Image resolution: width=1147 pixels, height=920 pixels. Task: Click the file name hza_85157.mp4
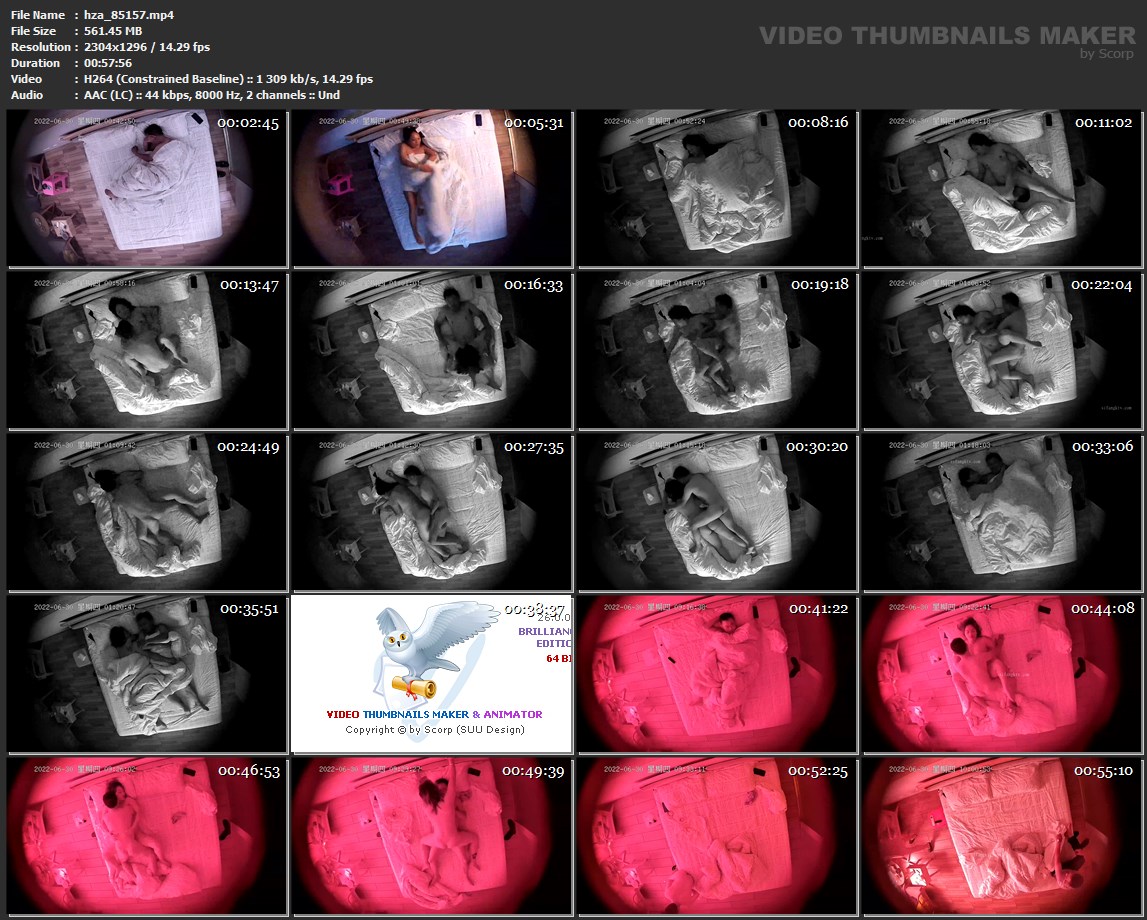pyautogui.click(x=129, y=15)
